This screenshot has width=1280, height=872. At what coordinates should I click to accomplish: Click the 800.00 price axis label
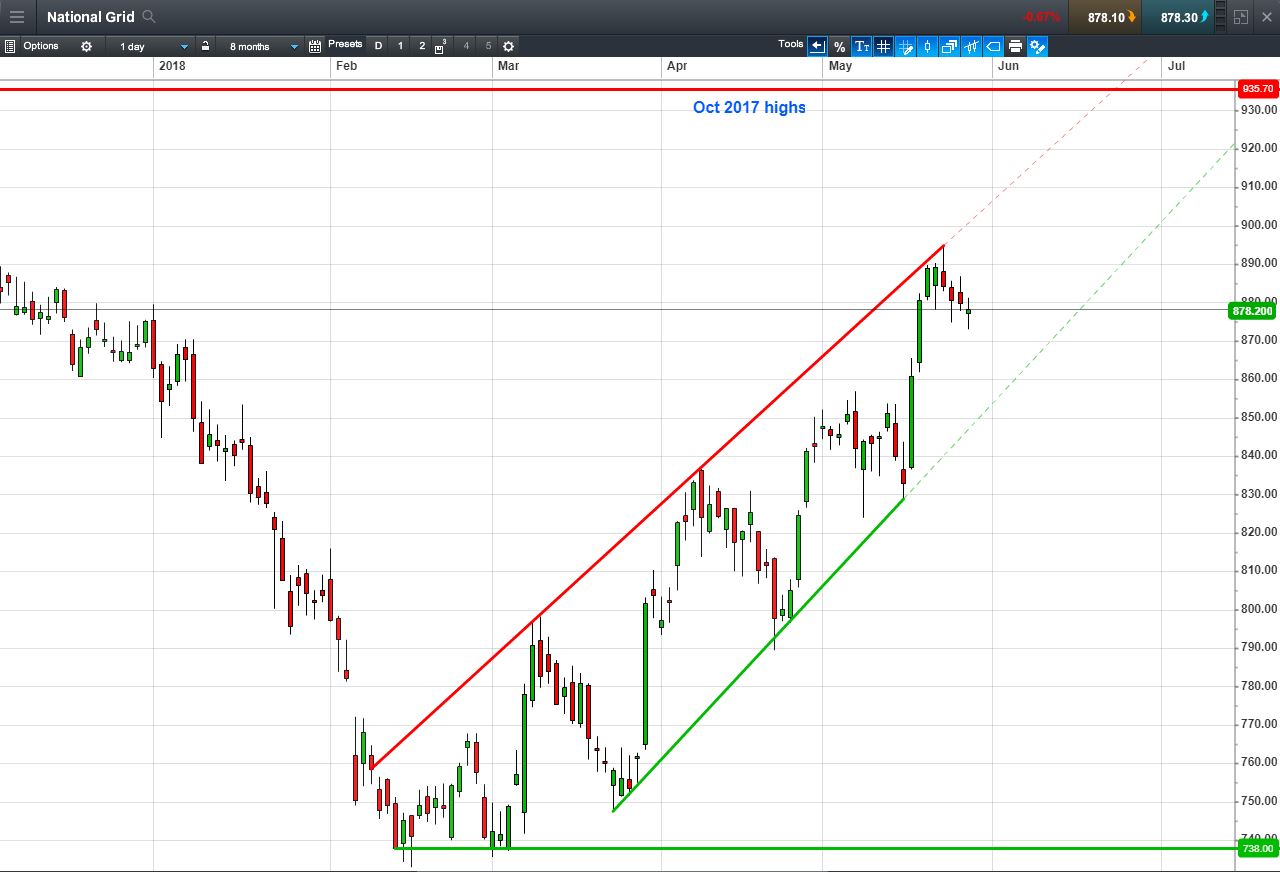[1259, 609]
